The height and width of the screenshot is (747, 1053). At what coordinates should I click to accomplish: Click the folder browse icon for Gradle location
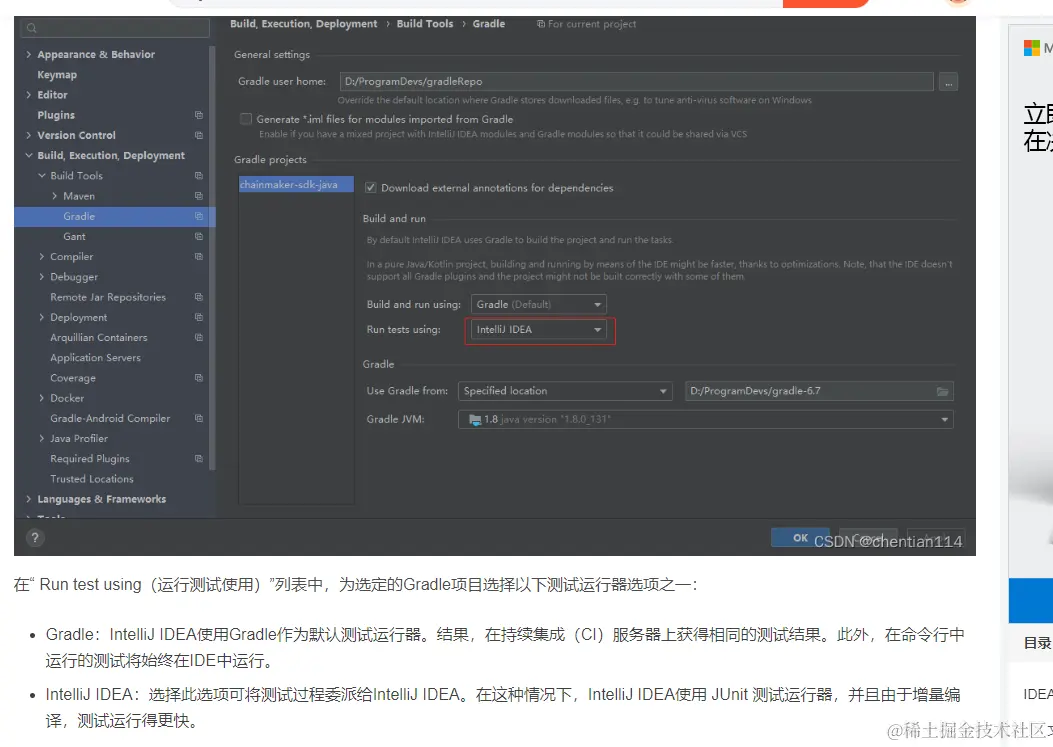(x=942, y=391)
